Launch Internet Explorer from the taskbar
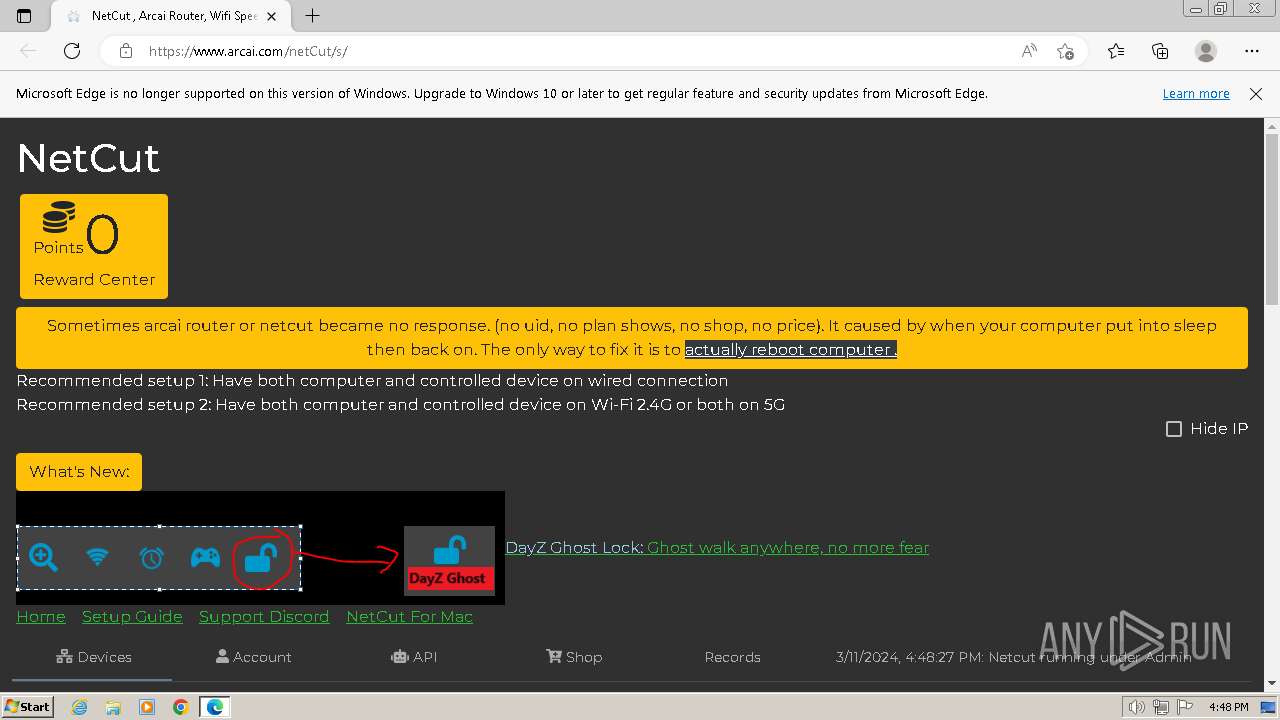This screenshot has height=720, width=1280. pos(79,707)
